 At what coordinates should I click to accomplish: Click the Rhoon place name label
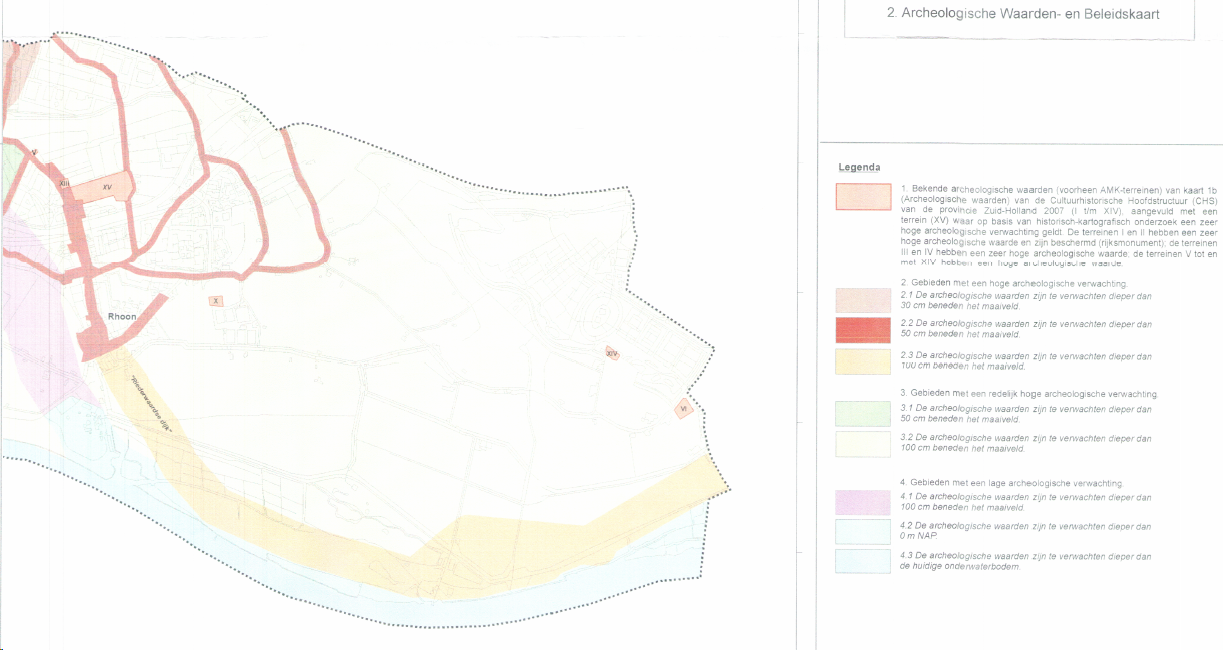122,317
